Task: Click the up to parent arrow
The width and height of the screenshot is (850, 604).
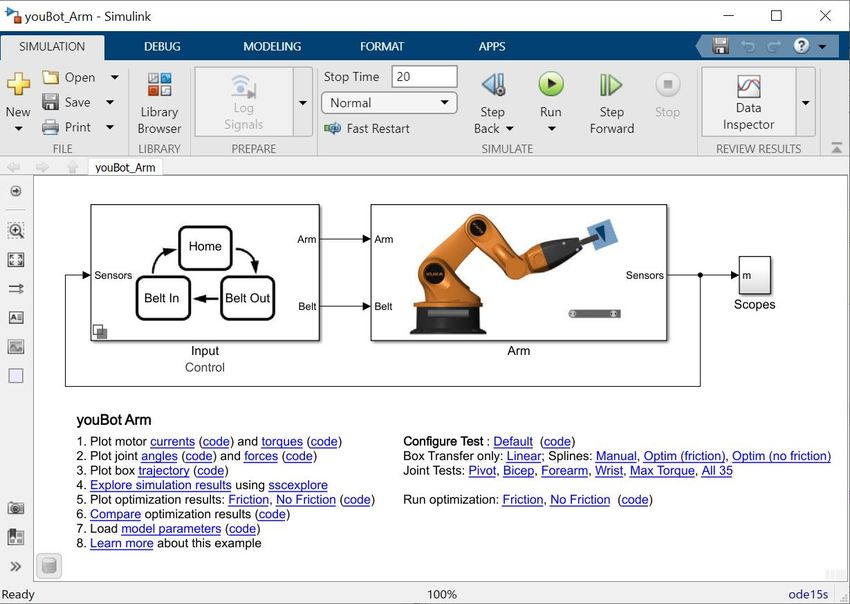Action: click(x=72, y=167)
